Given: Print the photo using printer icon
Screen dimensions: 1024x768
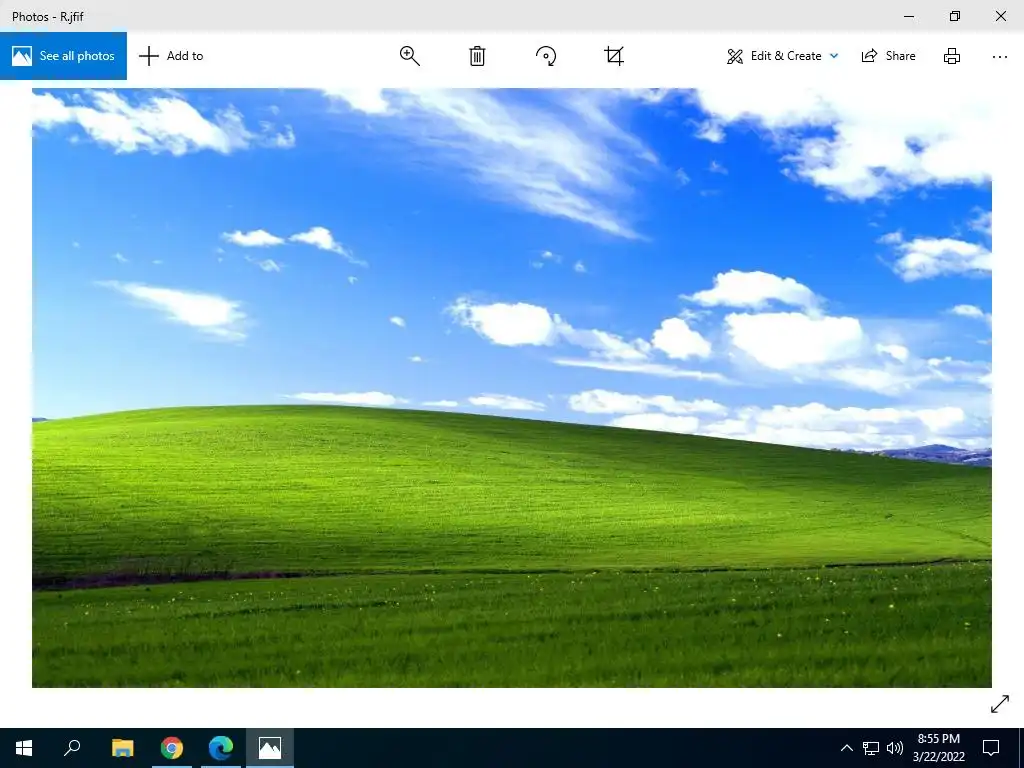Looking at the screenshot, I should pyautogui.click(x=952, y=56).
